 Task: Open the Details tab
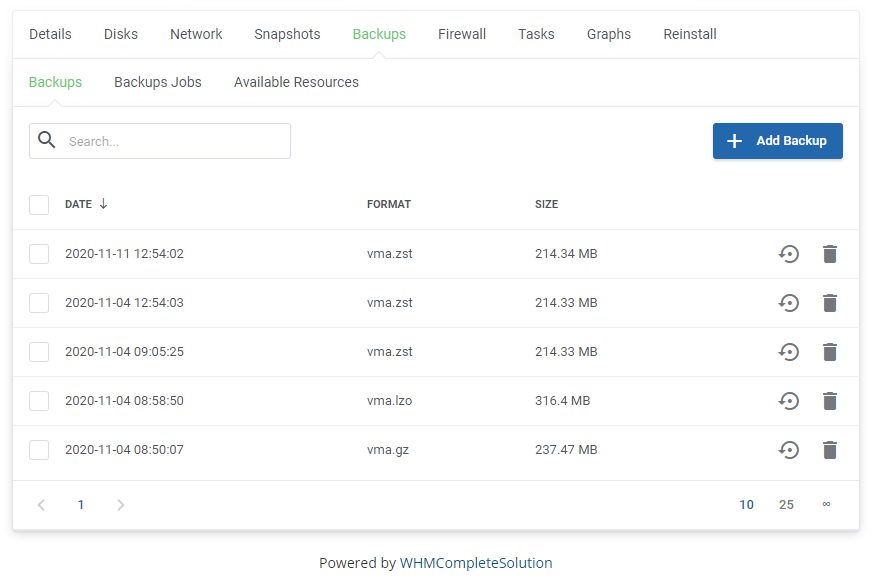[x=50, y=34]
